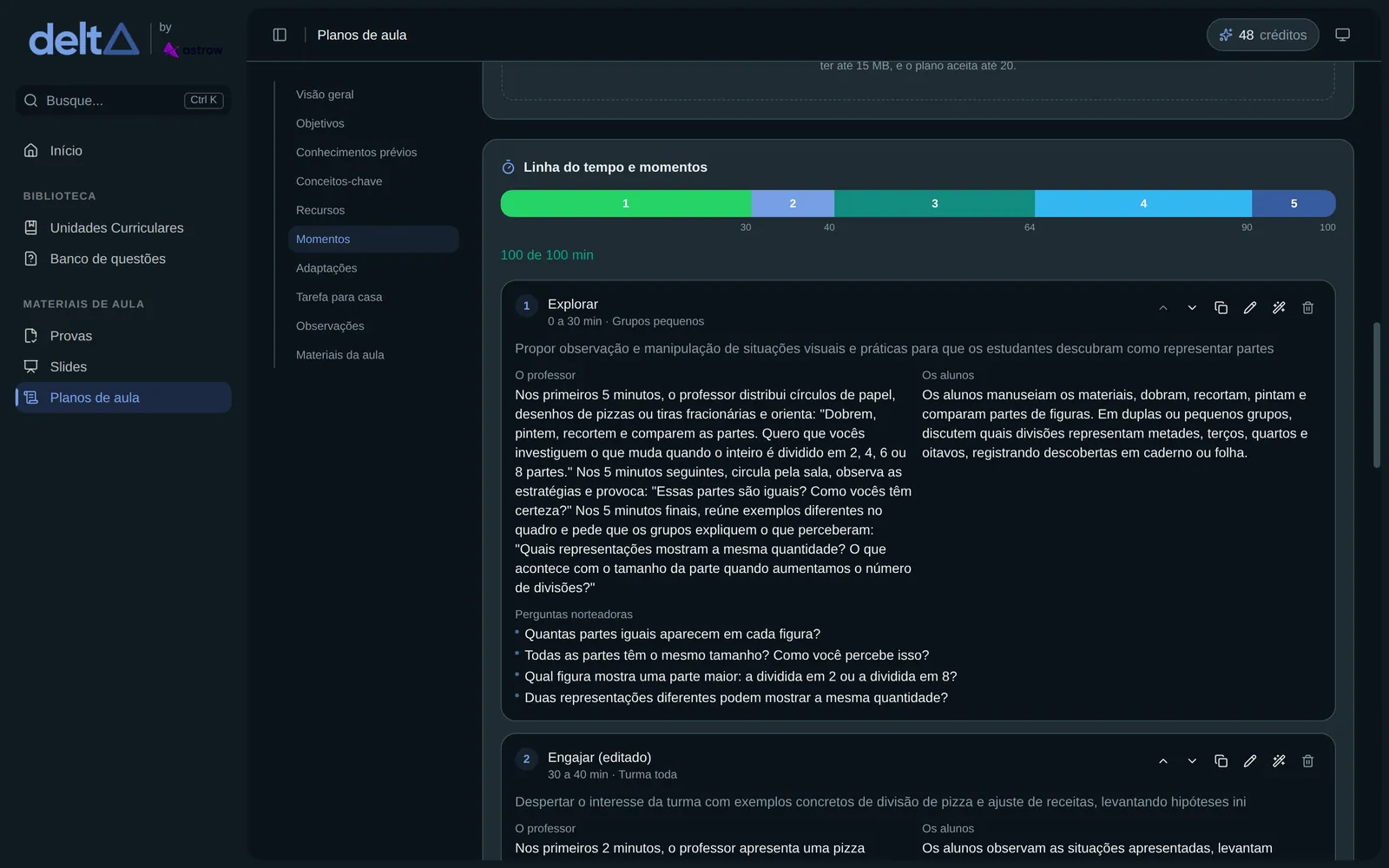
Task: Delete the Engajar moment
Action: [x=1308, y=761]
